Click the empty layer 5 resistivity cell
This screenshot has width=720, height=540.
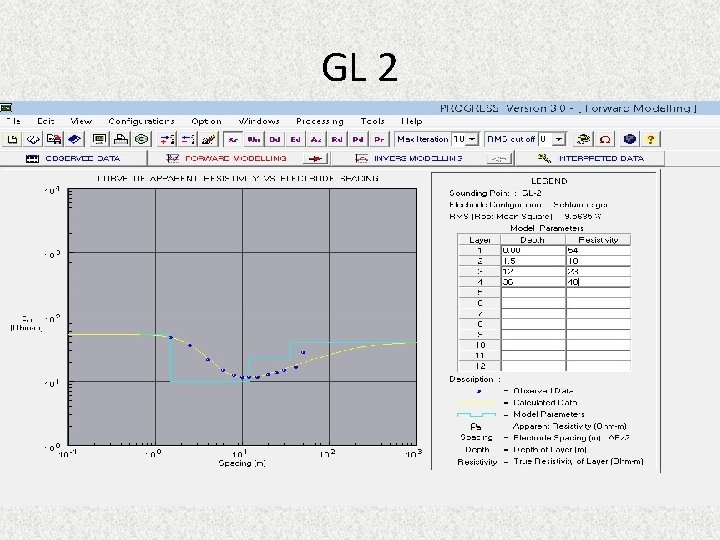(x=598, y=292)
